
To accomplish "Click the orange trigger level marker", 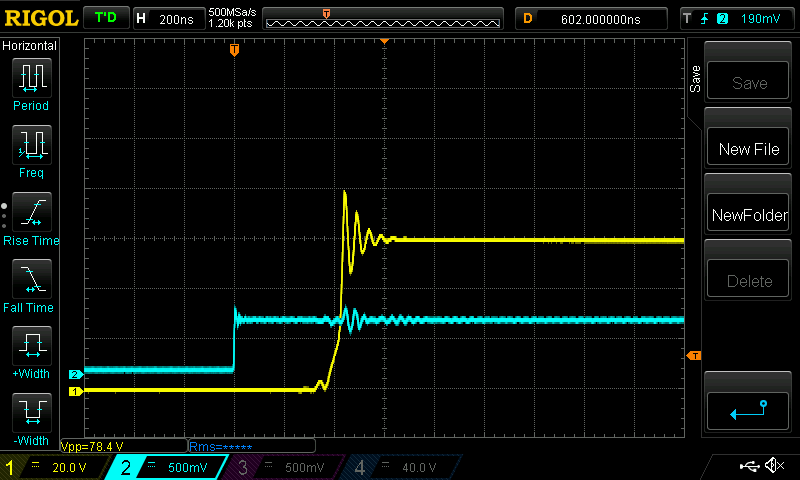I will click(694, 356).
